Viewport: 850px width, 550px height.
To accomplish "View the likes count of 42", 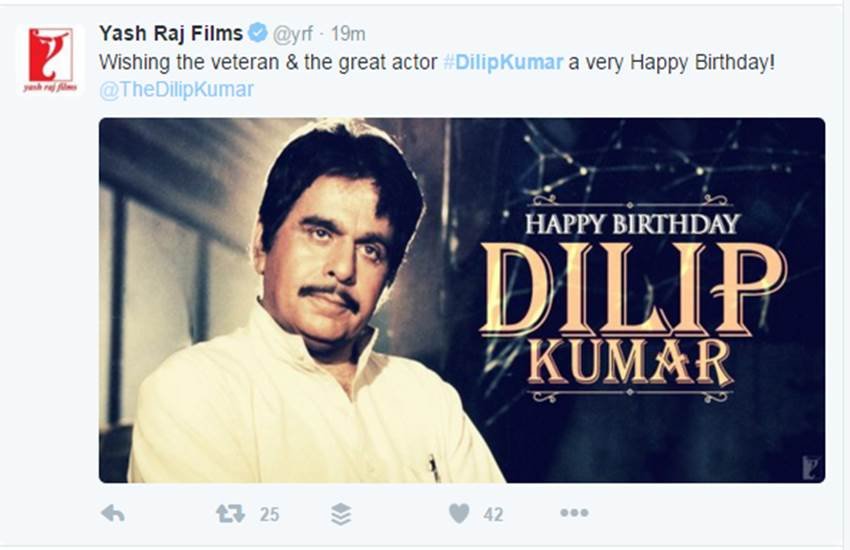I will pos(493,514).
